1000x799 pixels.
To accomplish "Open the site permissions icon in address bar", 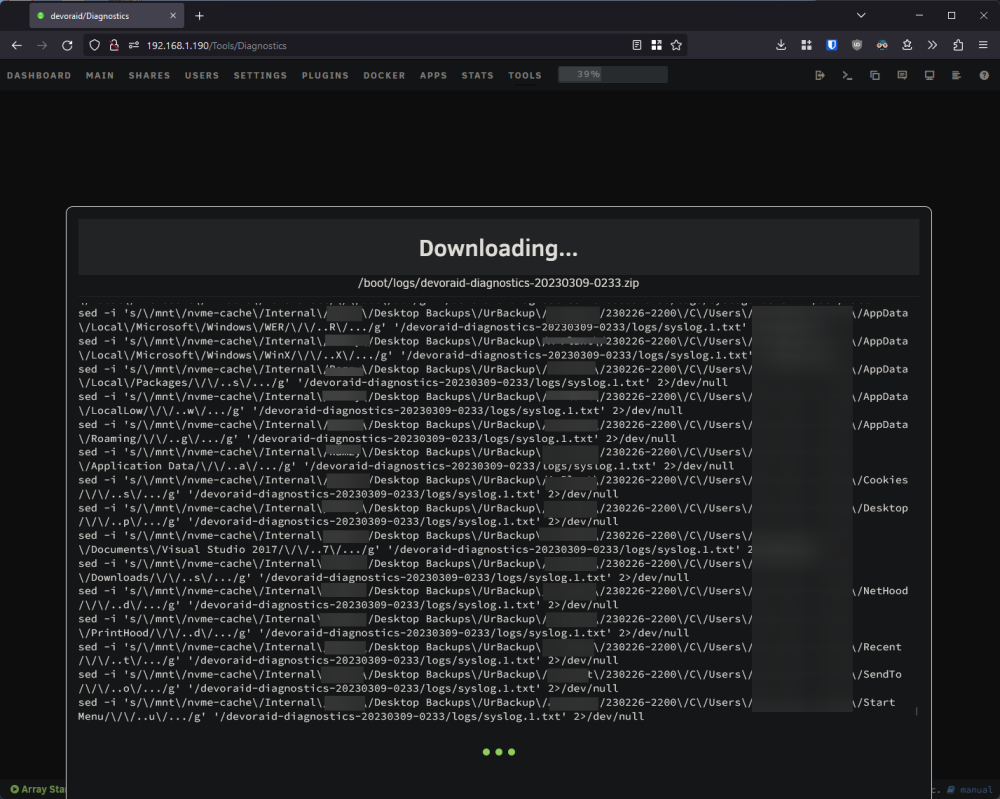I will pyautogui.click(x=134, y=45).
